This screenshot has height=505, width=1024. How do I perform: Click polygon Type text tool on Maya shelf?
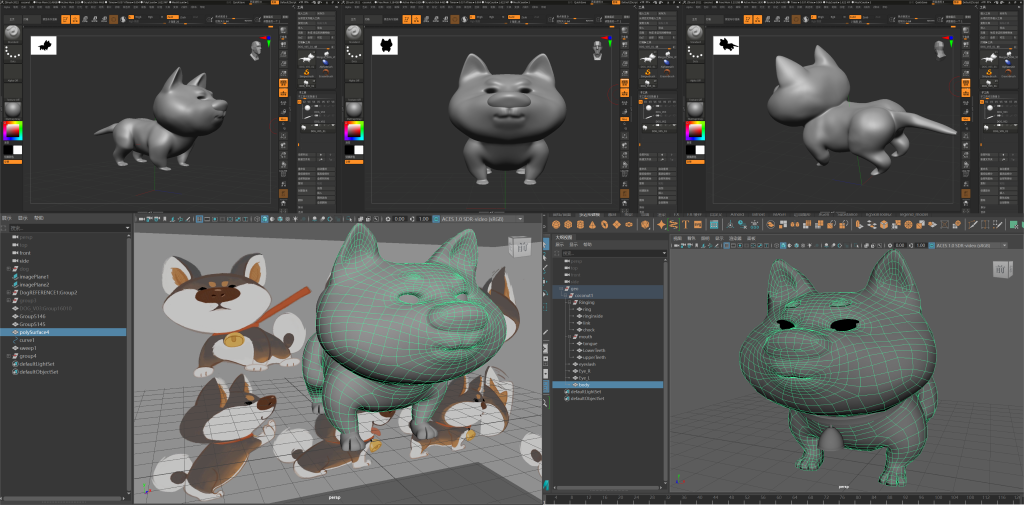[685, 224]
